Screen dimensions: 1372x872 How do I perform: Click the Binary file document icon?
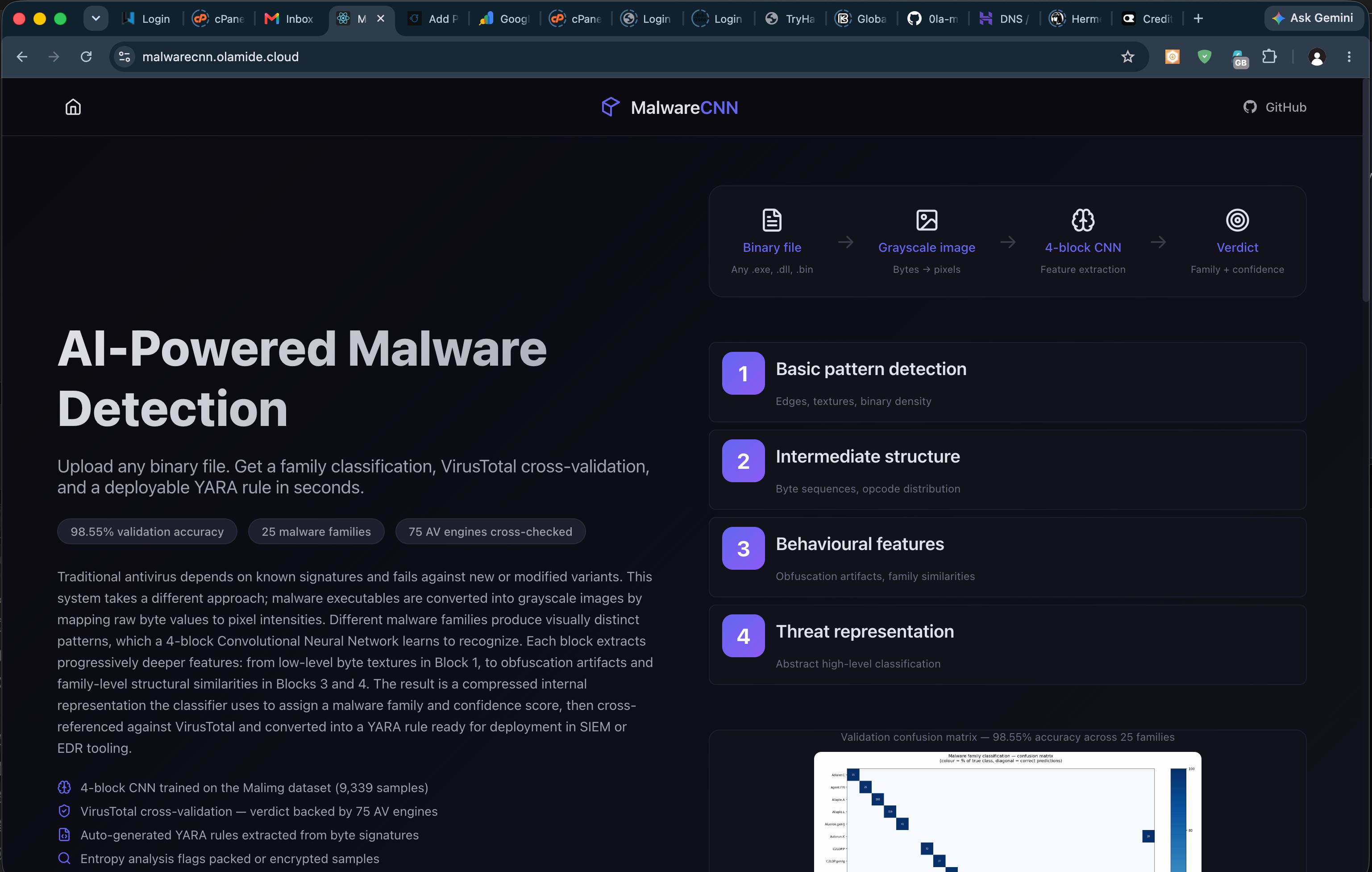[x=772, y=220]
